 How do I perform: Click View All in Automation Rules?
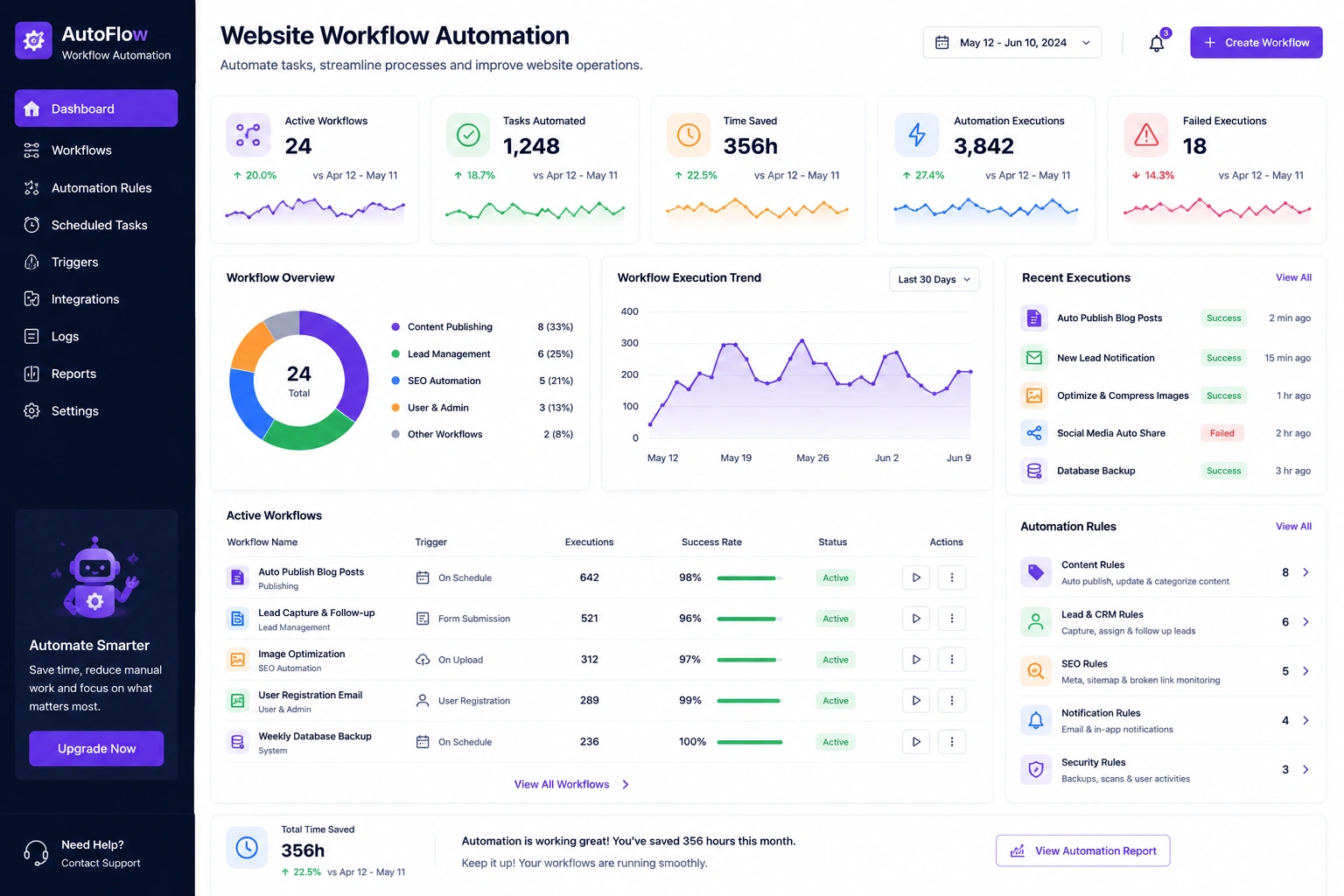pos(1293,527)
